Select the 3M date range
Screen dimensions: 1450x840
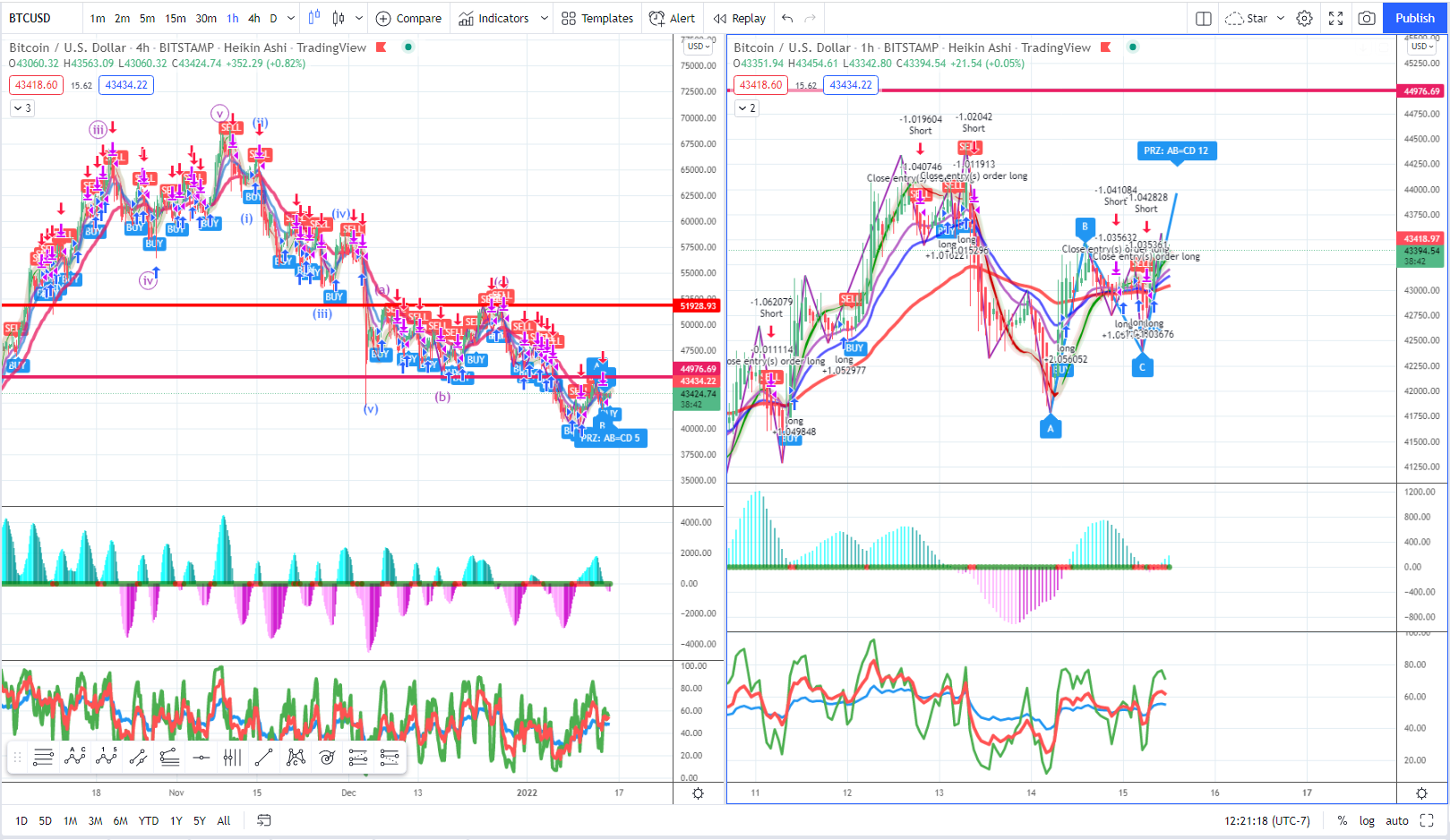[95, 820]
